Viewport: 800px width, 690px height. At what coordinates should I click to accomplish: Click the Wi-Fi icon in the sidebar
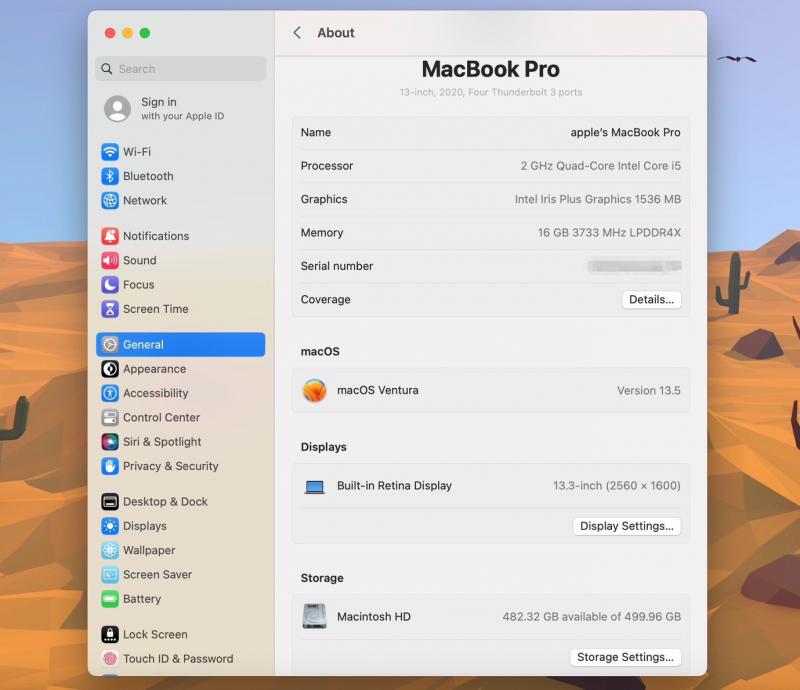click(x=110, y=152)
